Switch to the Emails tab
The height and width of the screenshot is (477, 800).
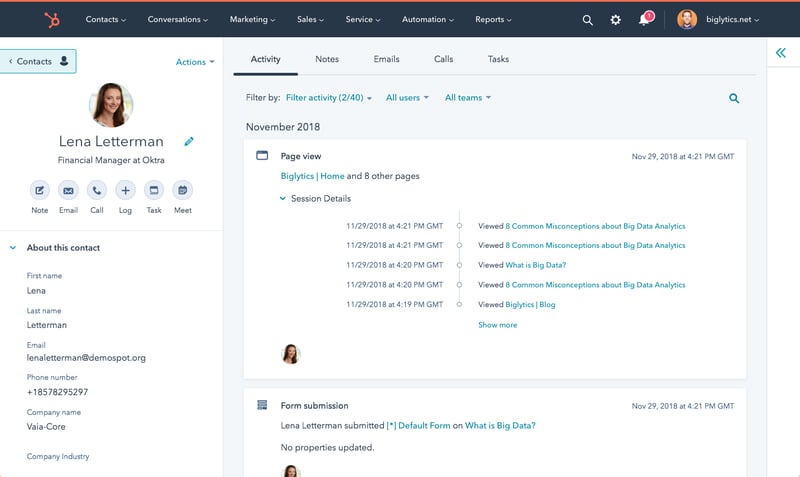click(x=386, y=59)
